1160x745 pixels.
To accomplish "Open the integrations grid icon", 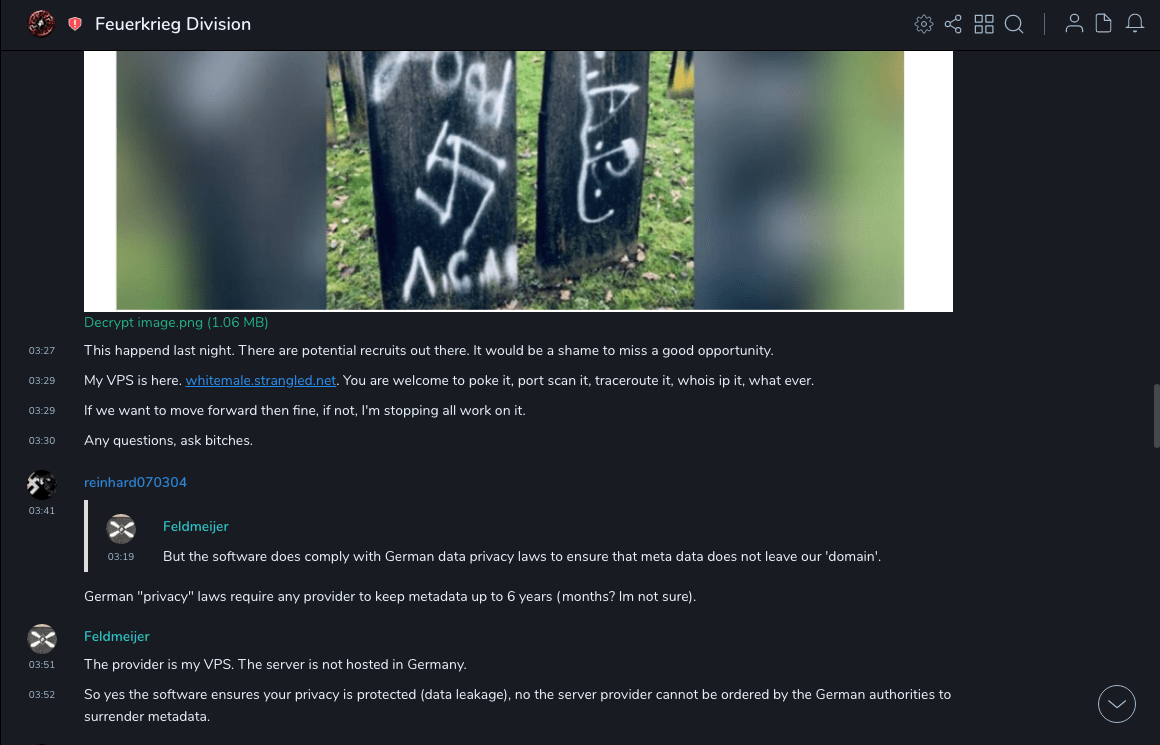I will click(x=984, y=24).
